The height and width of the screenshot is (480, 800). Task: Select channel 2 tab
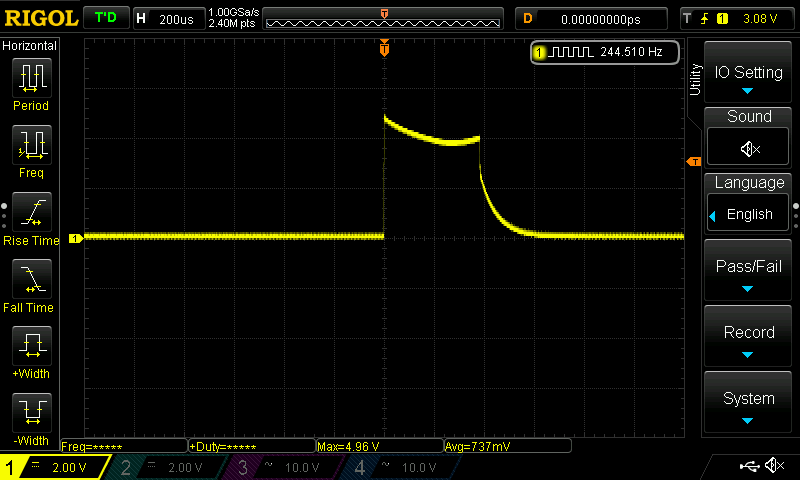pos(166,467)
